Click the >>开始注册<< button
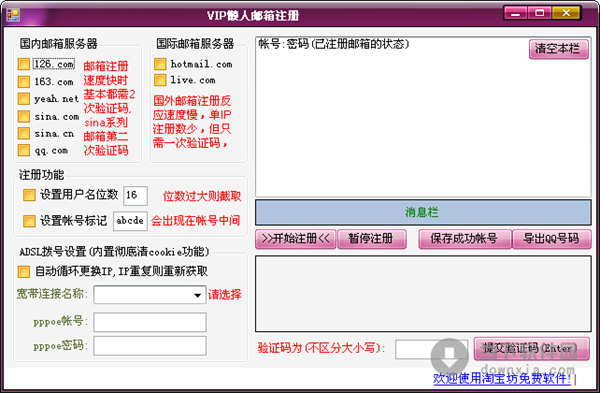Image resolution: width=600 pixels, height=393 pixels. click(296, 239)
